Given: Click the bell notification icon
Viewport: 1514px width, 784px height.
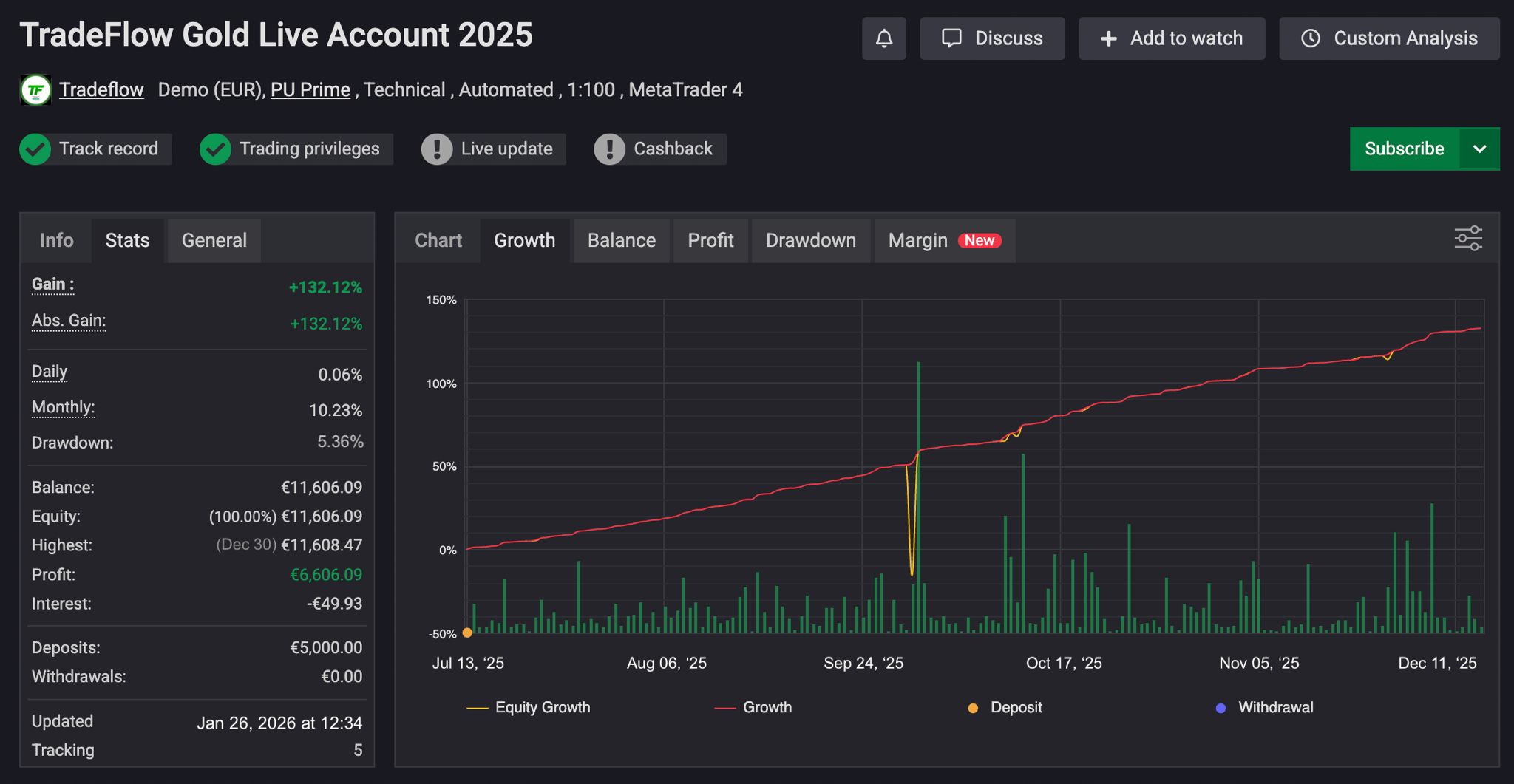Looking at the screenshot, I should coord(883,38).
